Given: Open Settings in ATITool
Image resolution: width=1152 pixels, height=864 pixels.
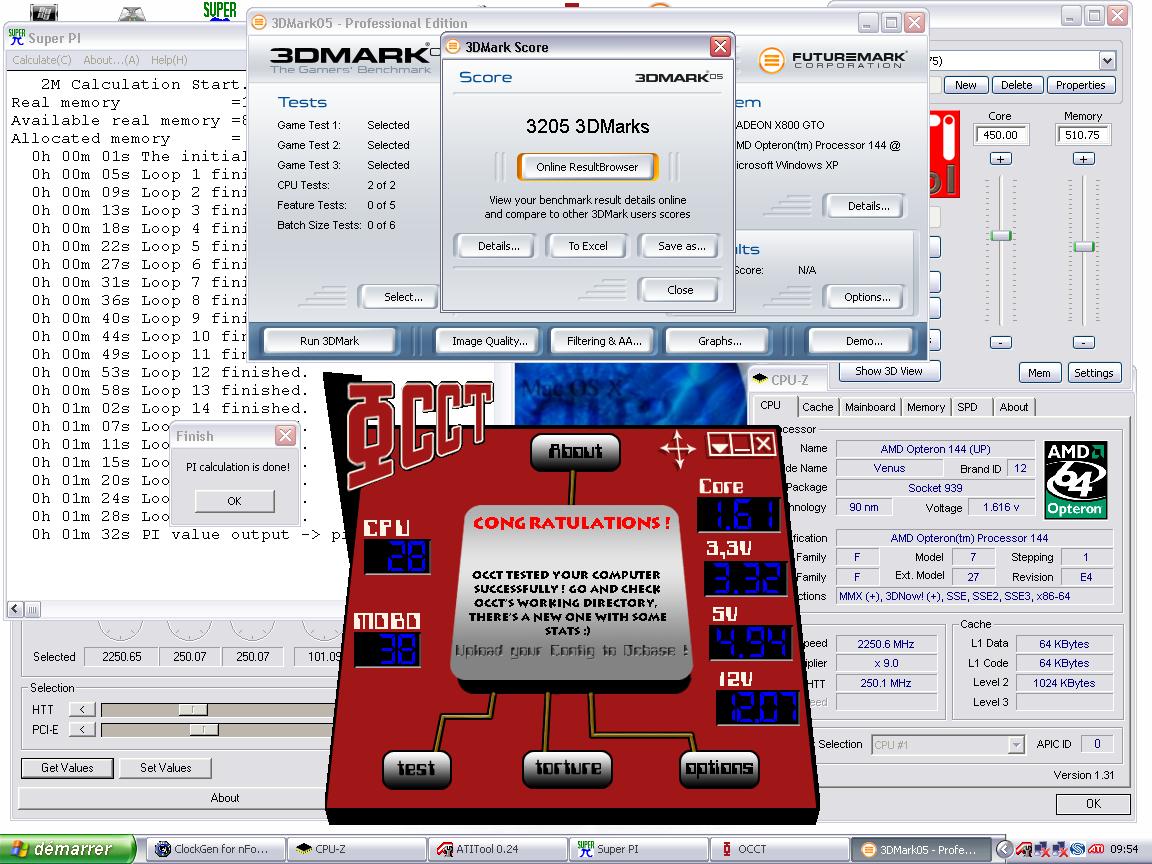Looking at the screenshot, I should [1093, 372].
